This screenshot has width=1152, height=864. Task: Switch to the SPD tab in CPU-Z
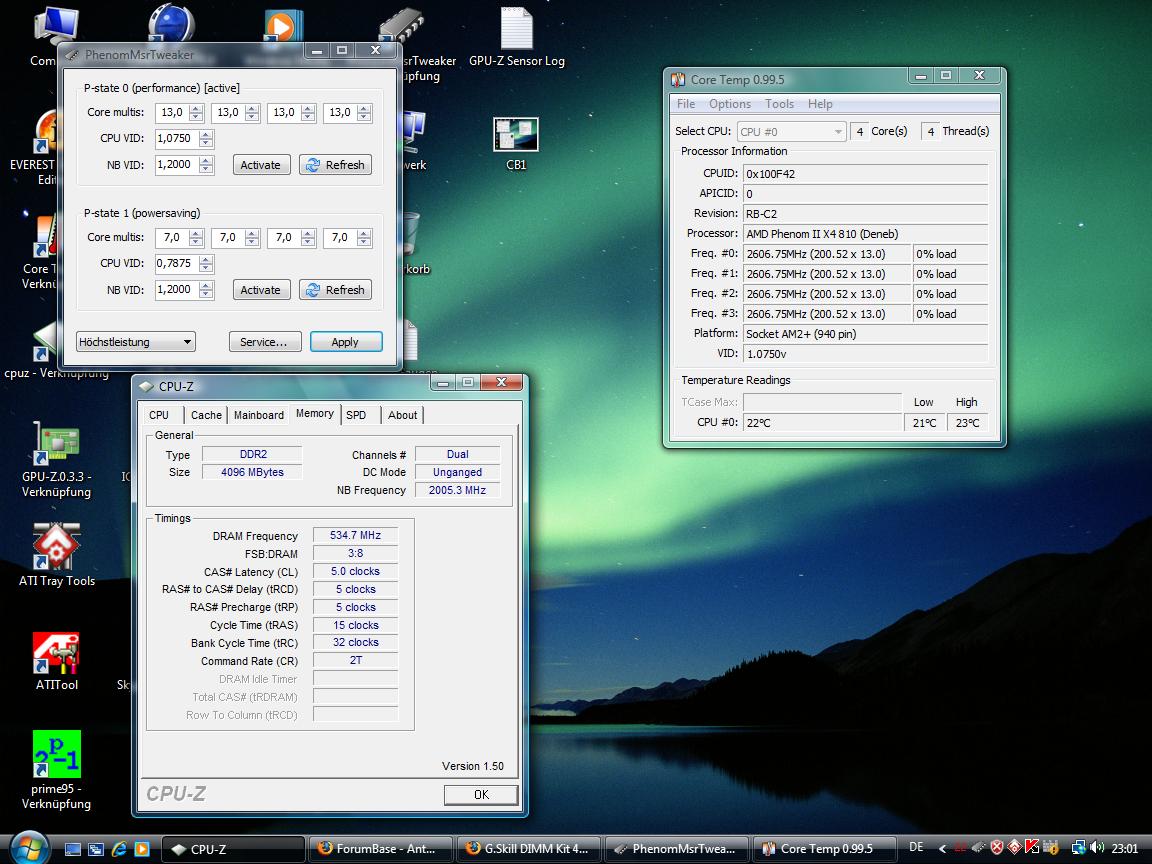[x=356, y=415]
